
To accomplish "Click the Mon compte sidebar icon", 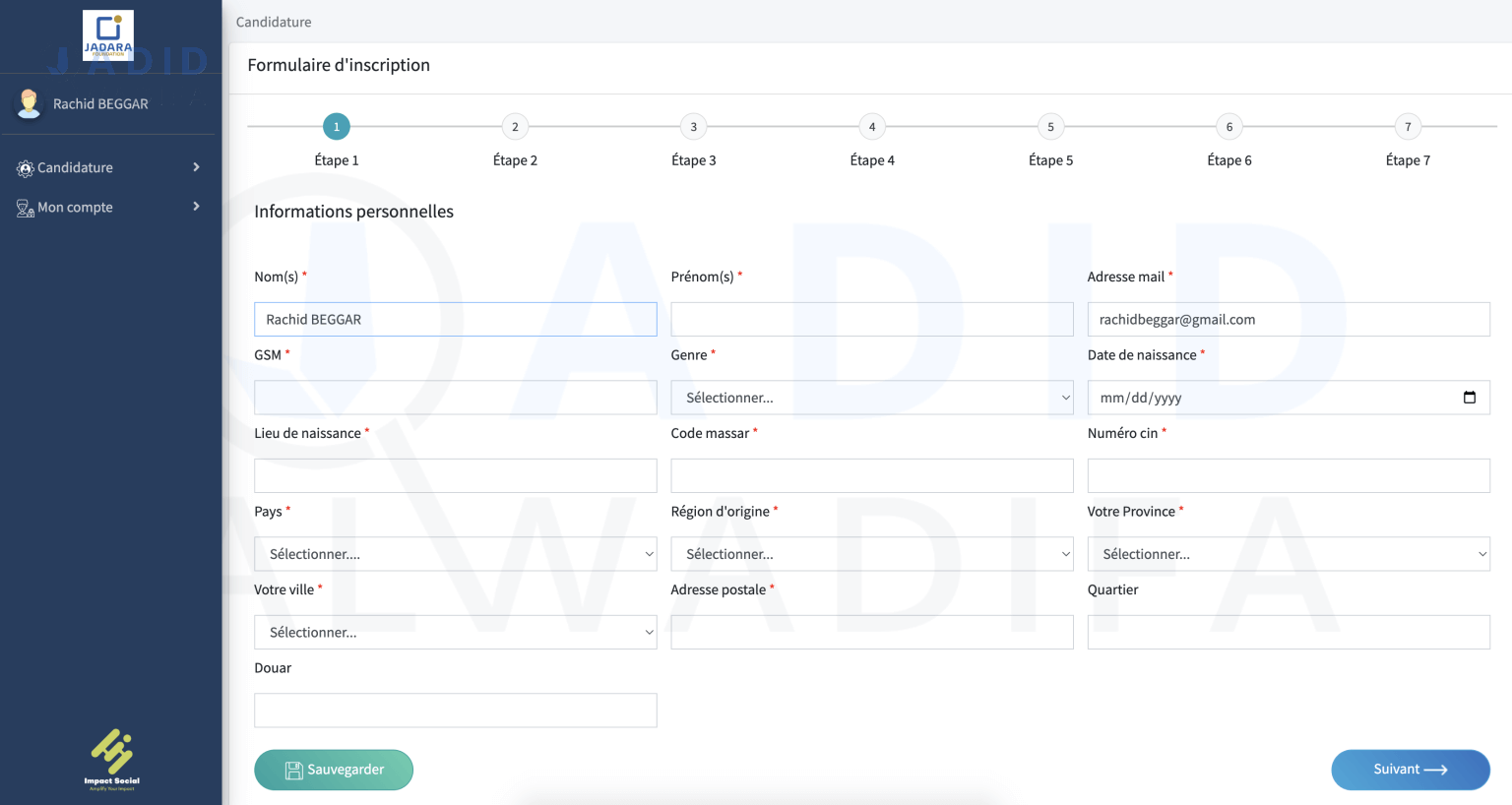I will 26,208.
